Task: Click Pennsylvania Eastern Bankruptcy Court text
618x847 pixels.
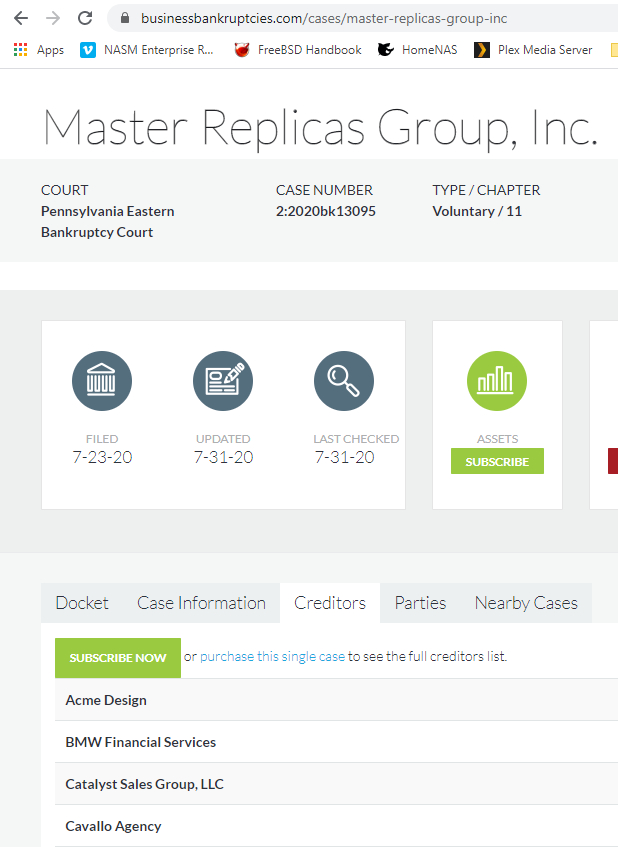Action: click(108, 221)
